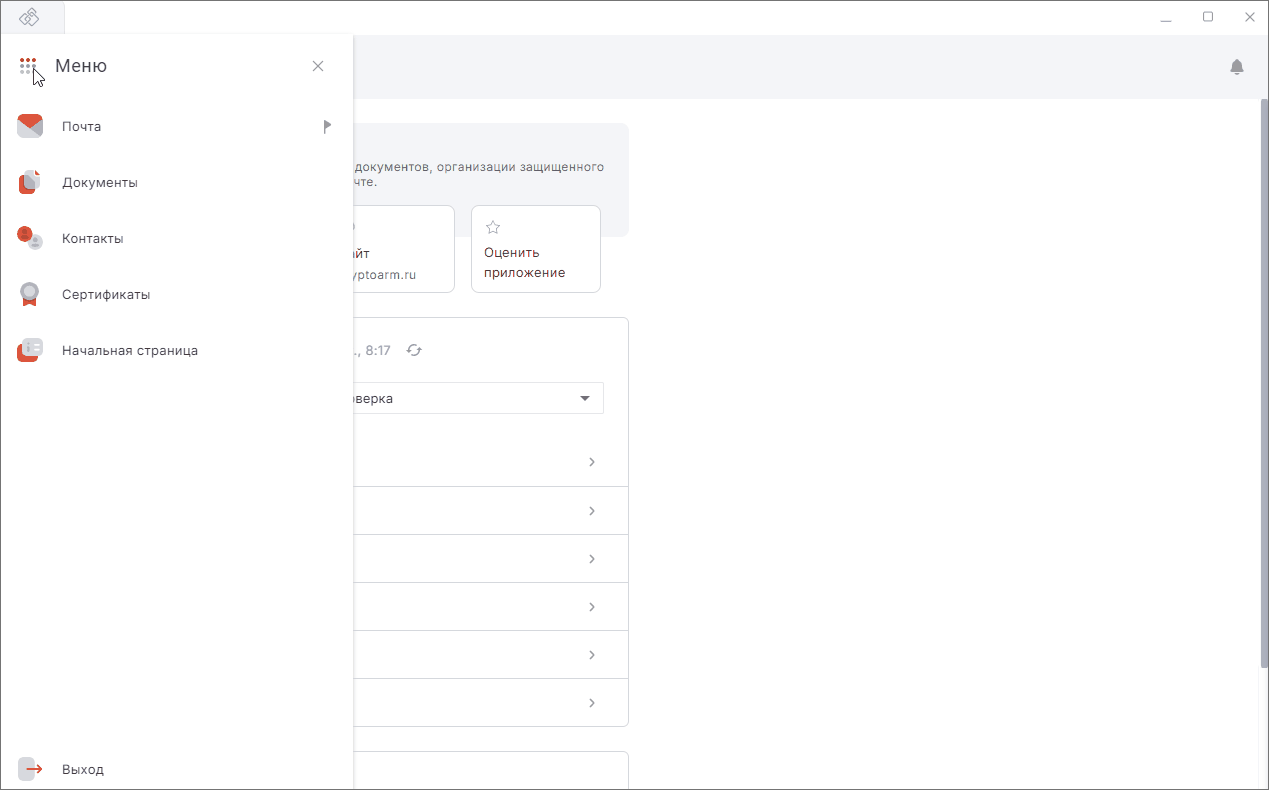Click the Оценить приложение card text
The width and height of the screenshot is (1269, 790).
(x=525, y=262)
